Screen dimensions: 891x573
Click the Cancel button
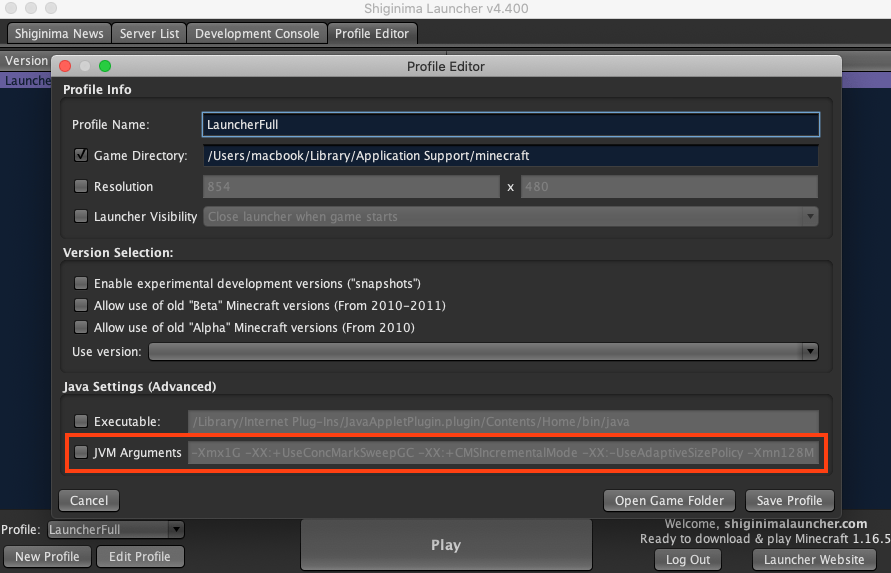(89, 500)
